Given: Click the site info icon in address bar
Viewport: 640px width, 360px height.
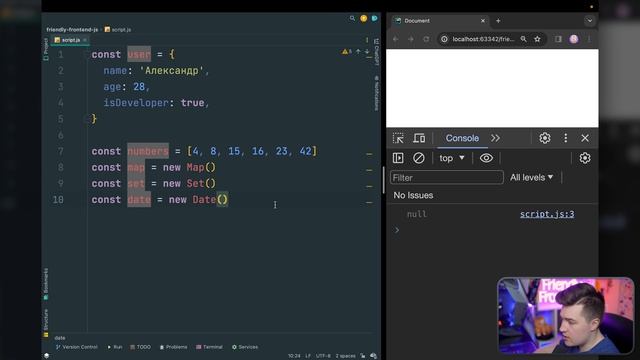Looking at the screenshot, I should (x=444, y=39).
